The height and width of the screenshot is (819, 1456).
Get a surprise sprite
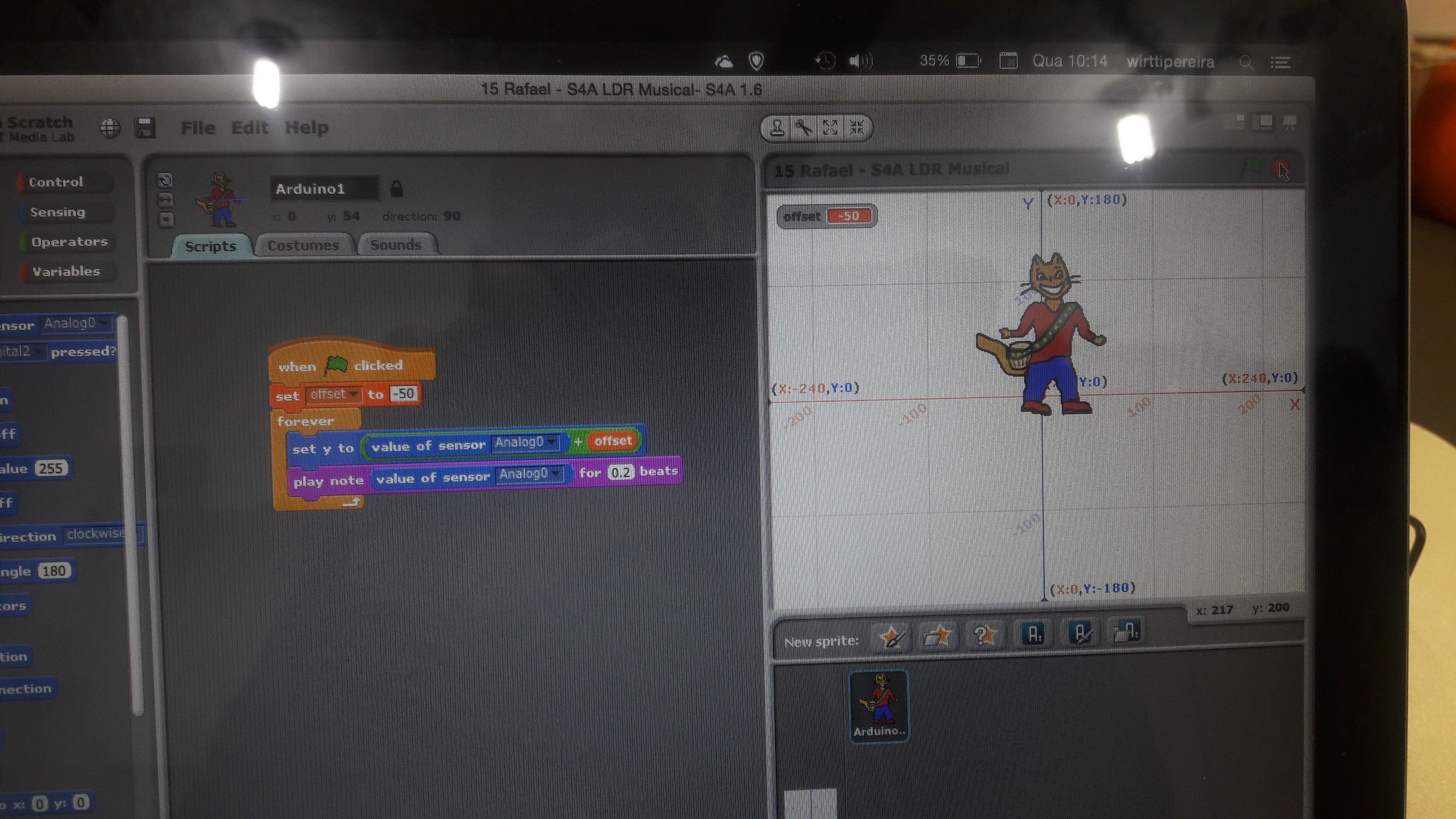[x=983, y=635]
